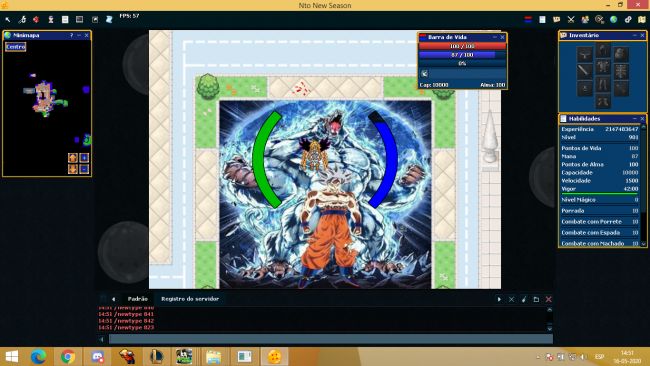
Task: Zoom in minimap with plus button
Action: [x=84, y=158]
